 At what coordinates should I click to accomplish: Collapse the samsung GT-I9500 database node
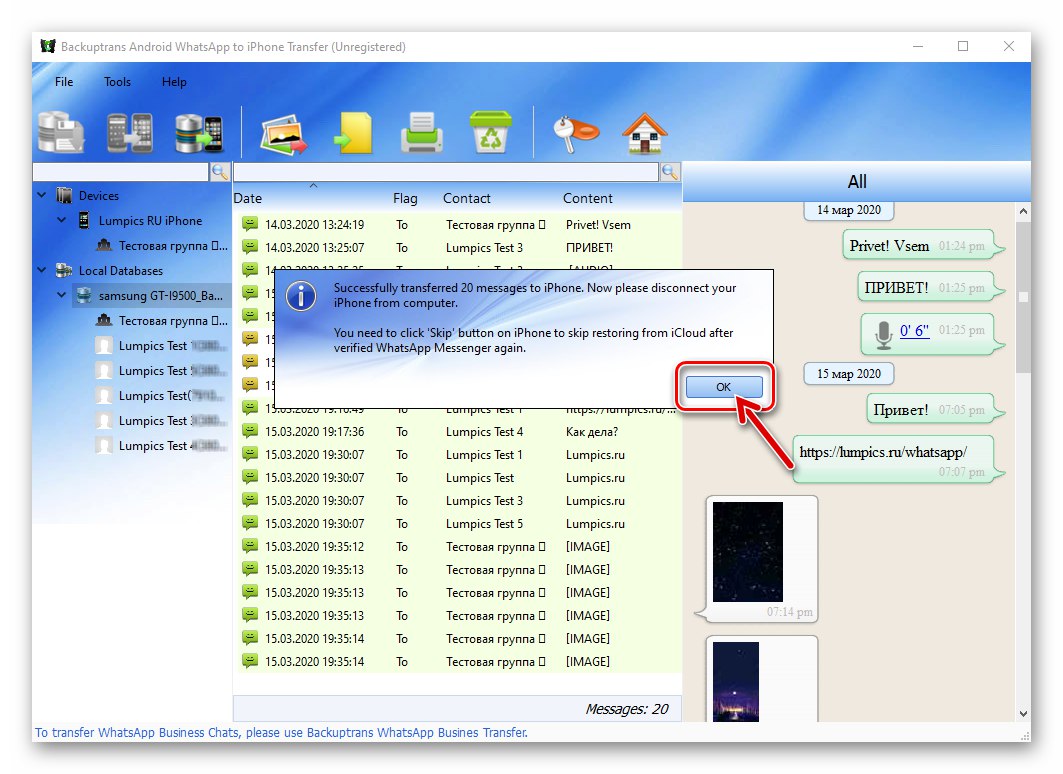pos(62,296)
